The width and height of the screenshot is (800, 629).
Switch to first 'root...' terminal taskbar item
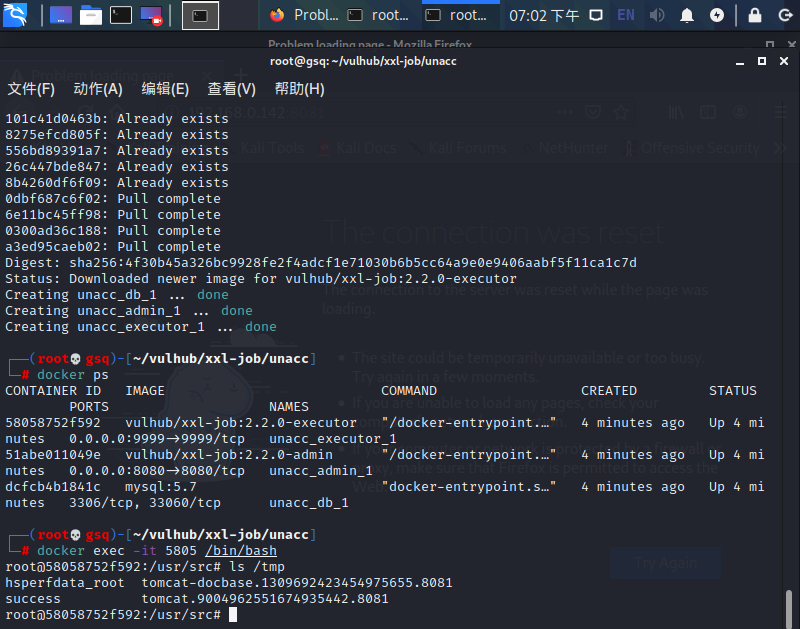pyautogui.click(x=378, y=15)
